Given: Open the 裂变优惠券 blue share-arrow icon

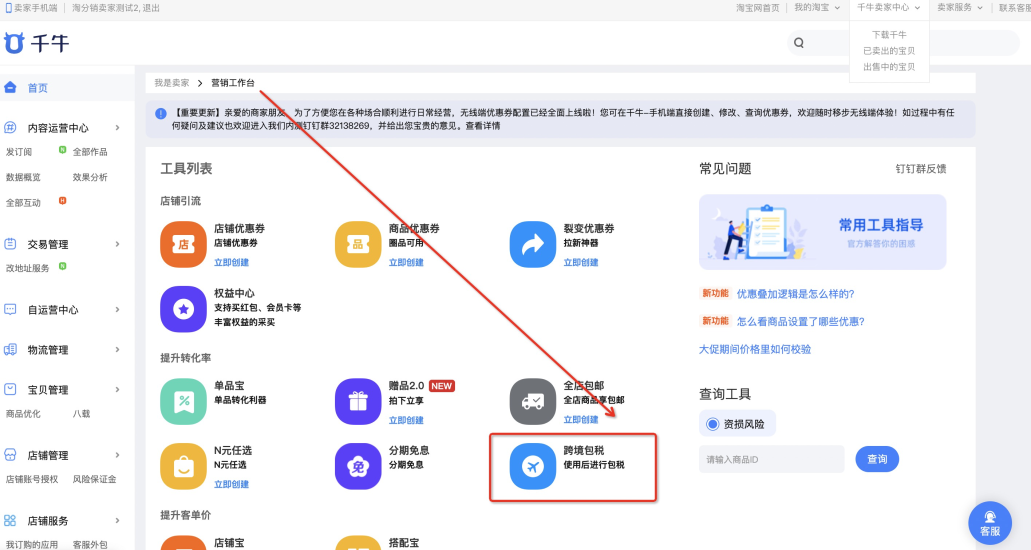Looking at the screenshot, I should [x=533, y=244].
